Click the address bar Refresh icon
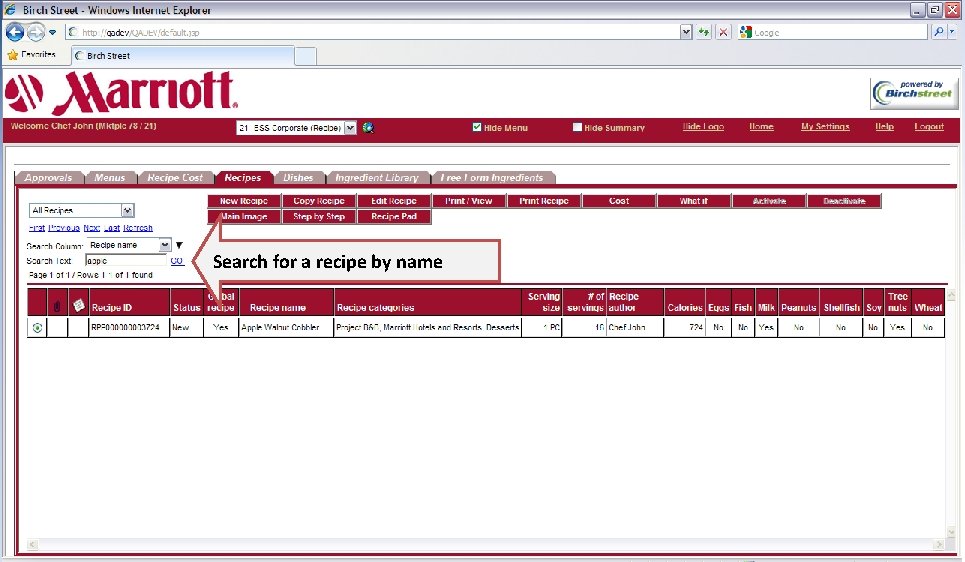Screen dimensions: 965x562 coord(704,32)
